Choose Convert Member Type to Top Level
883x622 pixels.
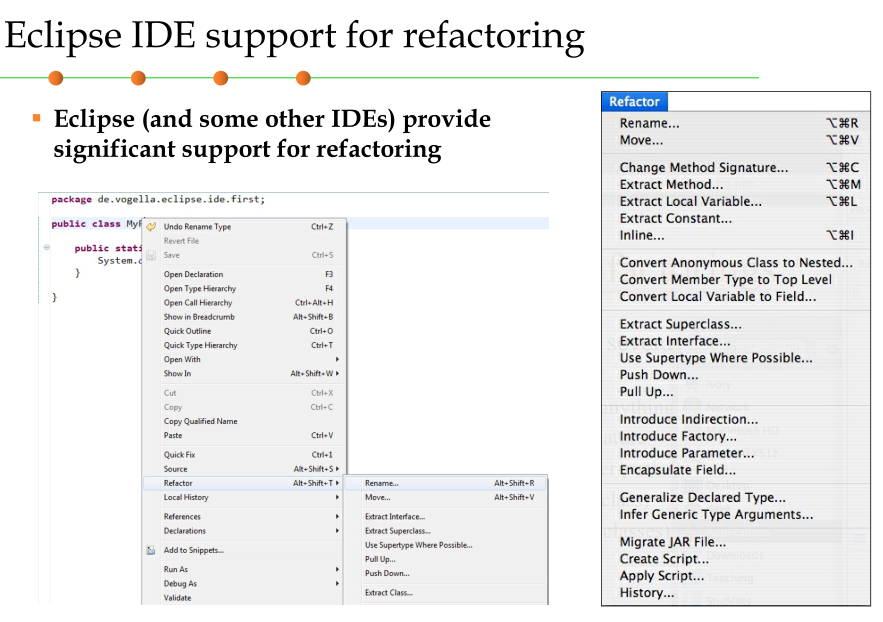pyautogui.click(x=736, y=280)
